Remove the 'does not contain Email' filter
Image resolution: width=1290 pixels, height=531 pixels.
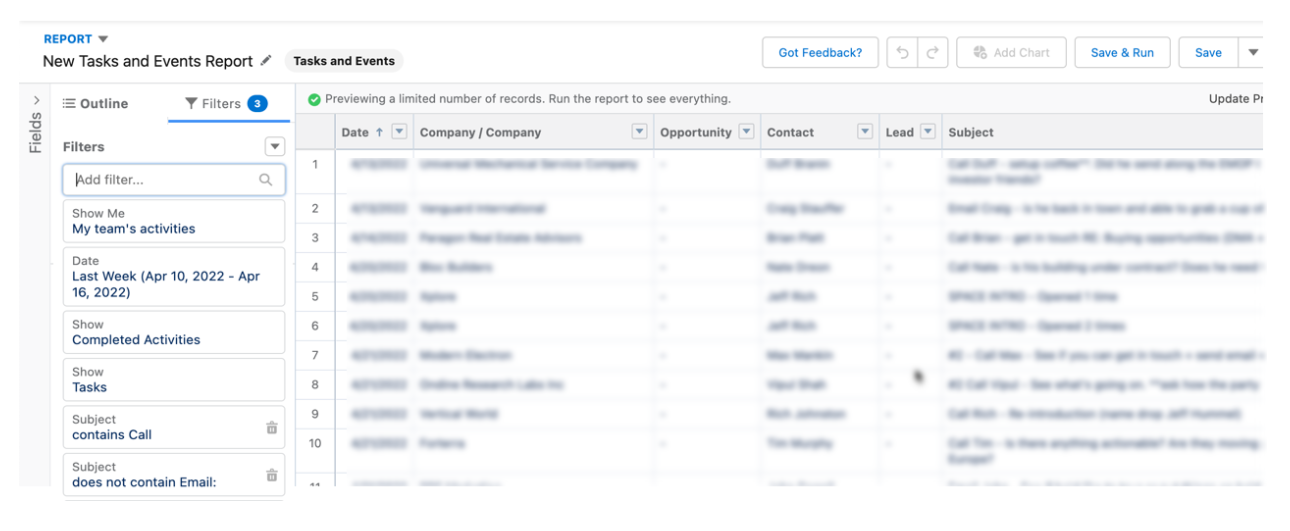tap(271, 475)
